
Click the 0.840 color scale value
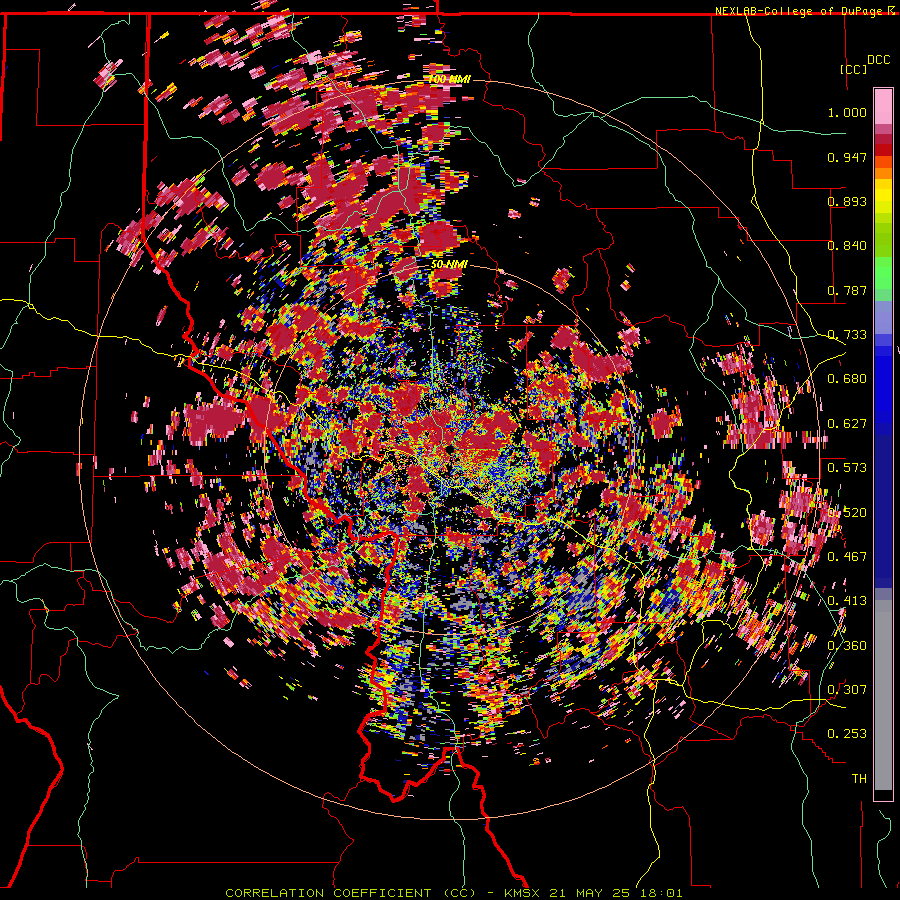tap(847, 246)
